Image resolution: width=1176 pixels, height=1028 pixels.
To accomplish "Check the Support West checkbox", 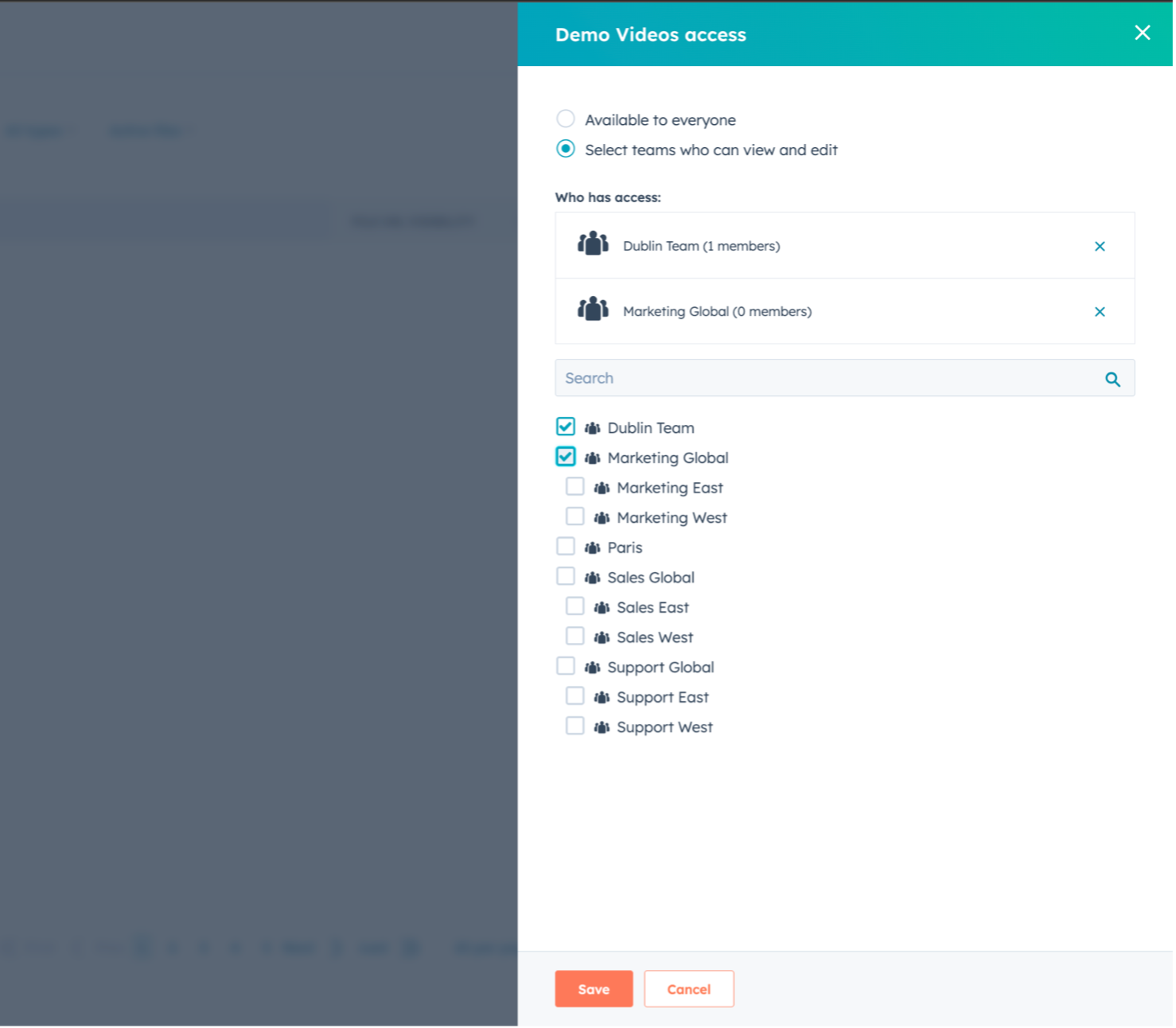I will coord(576,727).
